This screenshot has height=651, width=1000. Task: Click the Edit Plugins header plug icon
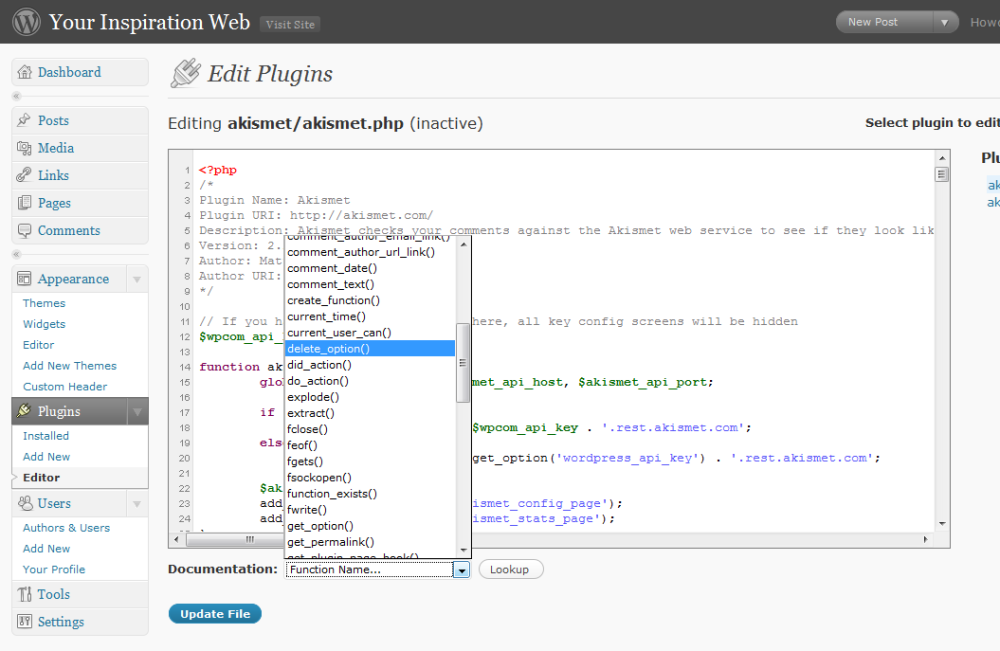(186, 73)
